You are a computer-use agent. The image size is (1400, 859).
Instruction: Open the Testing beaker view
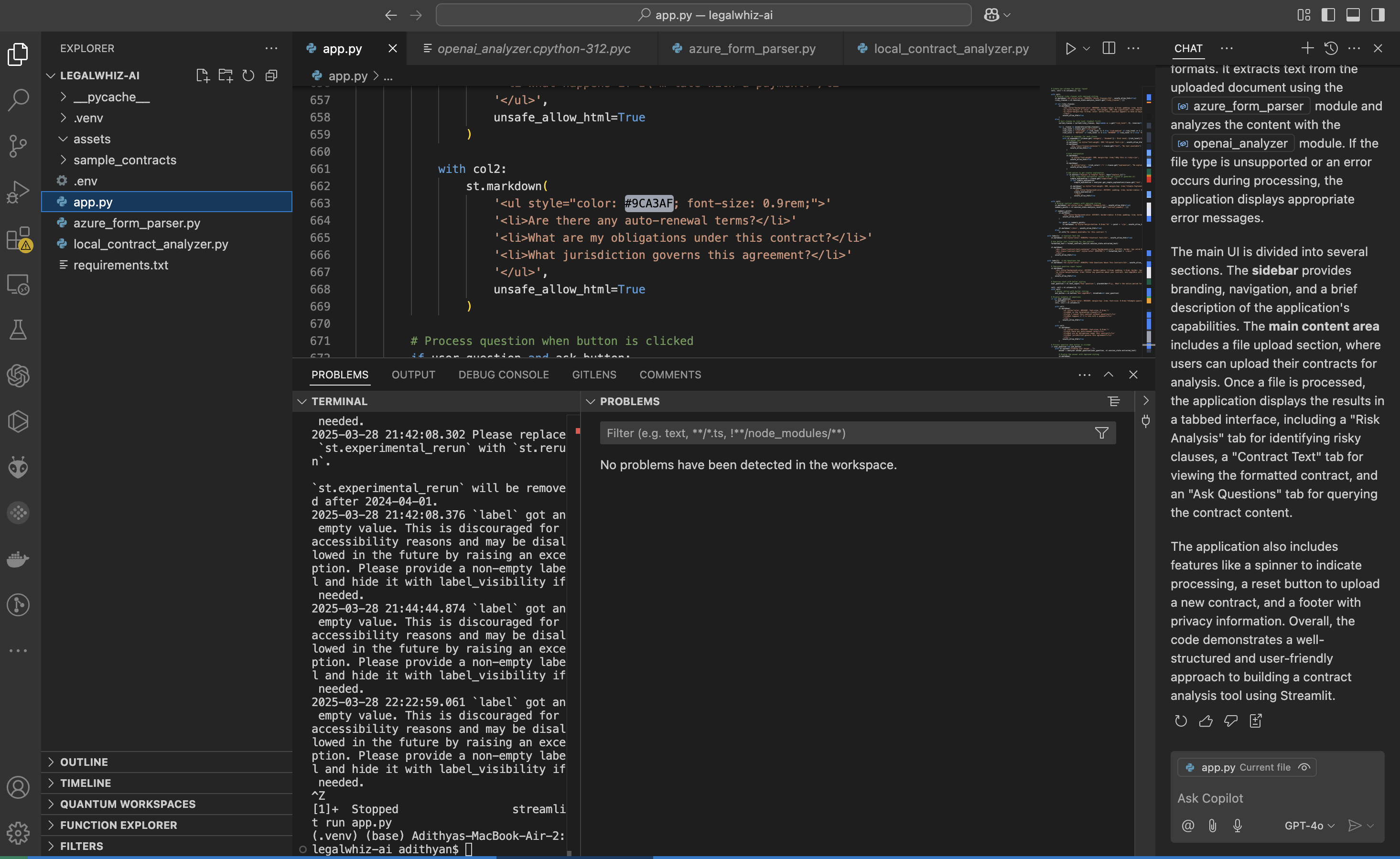pos(18,330)
